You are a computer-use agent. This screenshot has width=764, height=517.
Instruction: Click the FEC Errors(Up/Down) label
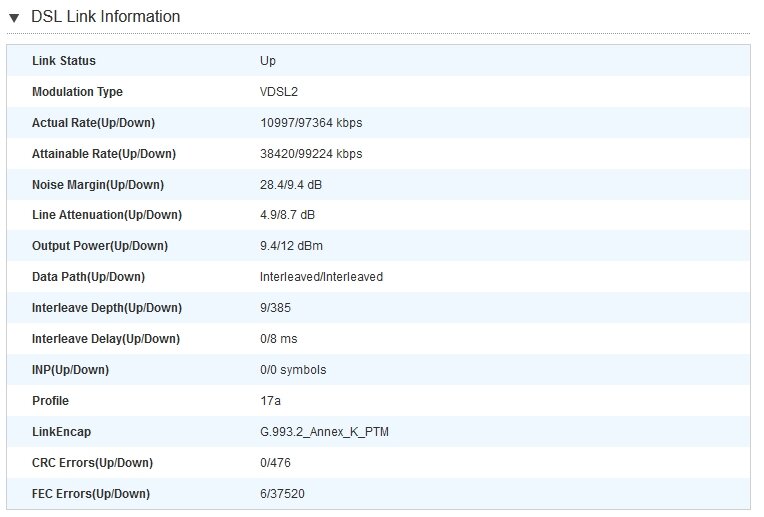(91, 494)
